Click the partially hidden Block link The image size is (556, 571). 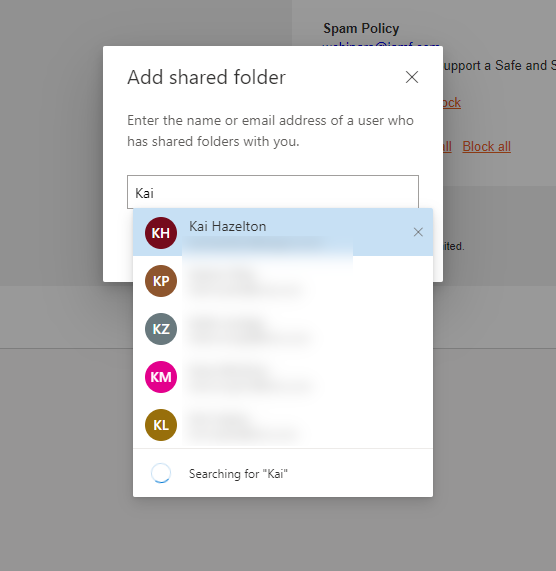452,103
